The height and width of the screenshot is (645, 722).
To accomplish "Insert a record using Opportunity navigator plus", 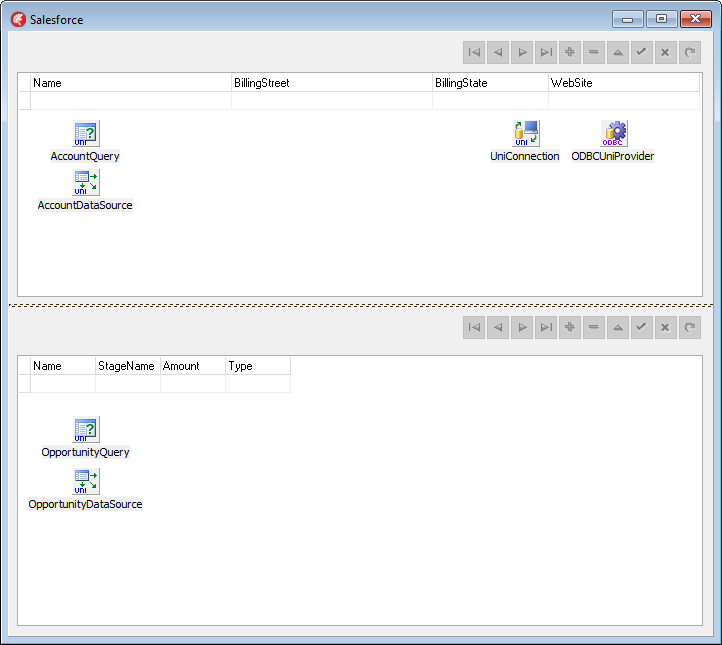I will pos(570,327).
